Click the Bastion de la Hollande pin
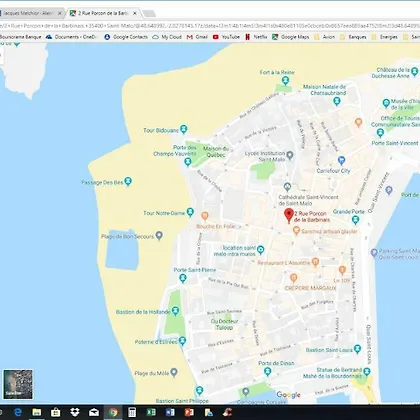Image resolution: width=420 pixels, height=420 pixels. (175, 311)
